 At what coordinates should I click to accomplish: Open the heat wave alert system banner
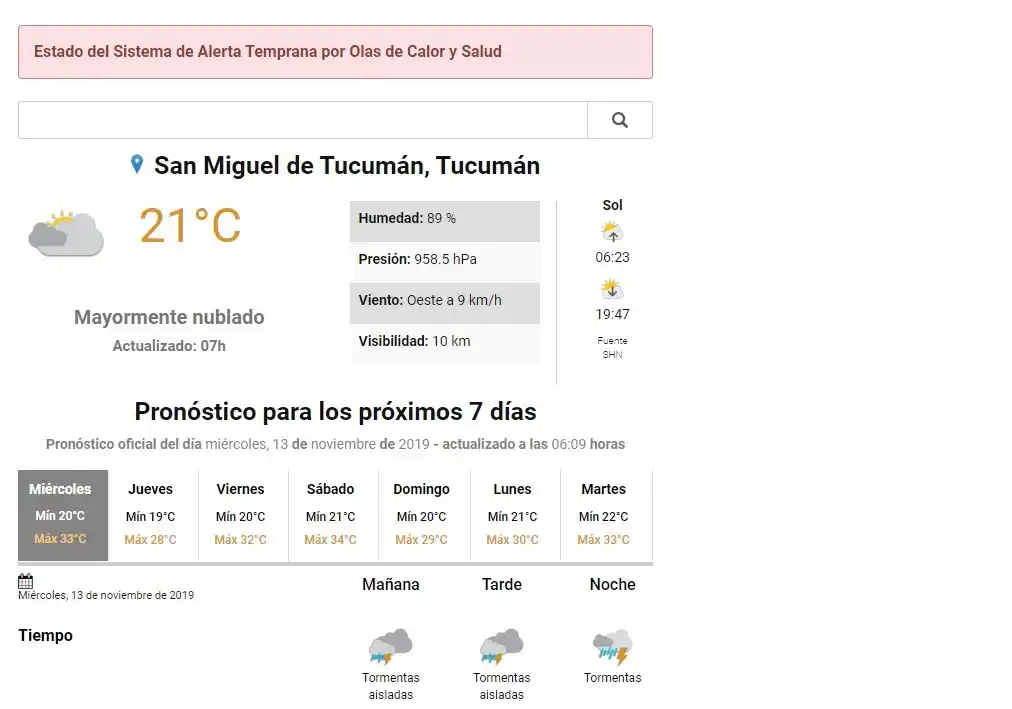335,50
